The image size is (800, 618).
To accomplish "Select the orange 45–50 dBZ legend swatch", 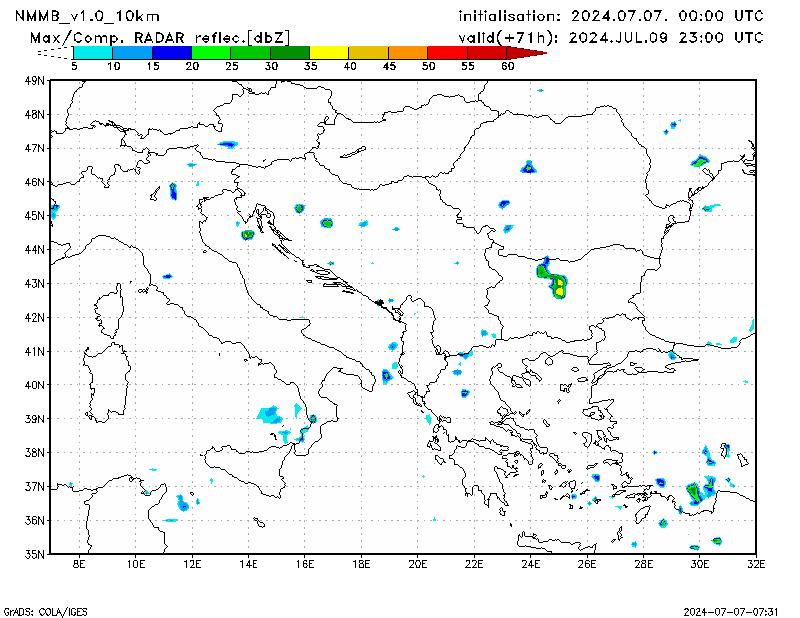I will 407,52.
